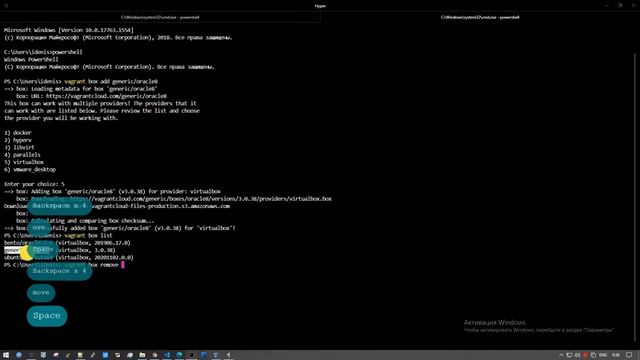Switch the ENG input language indicator
This screenshot has height=360, width=640.
pyautogui.click(x=603, y=355)
